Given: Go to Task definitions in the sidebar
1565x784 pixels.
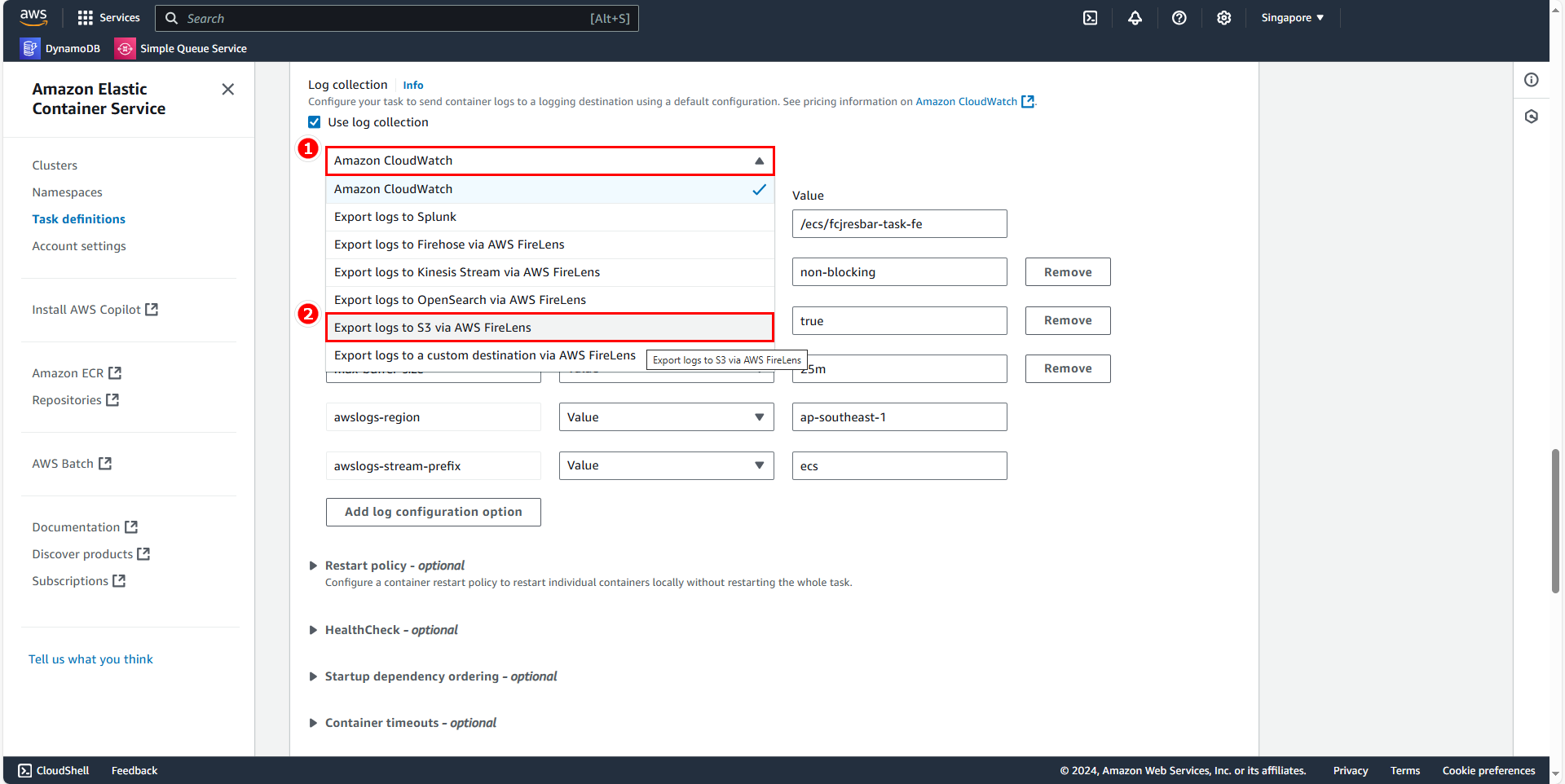Looking at the screenshot, I should (78, 219).
